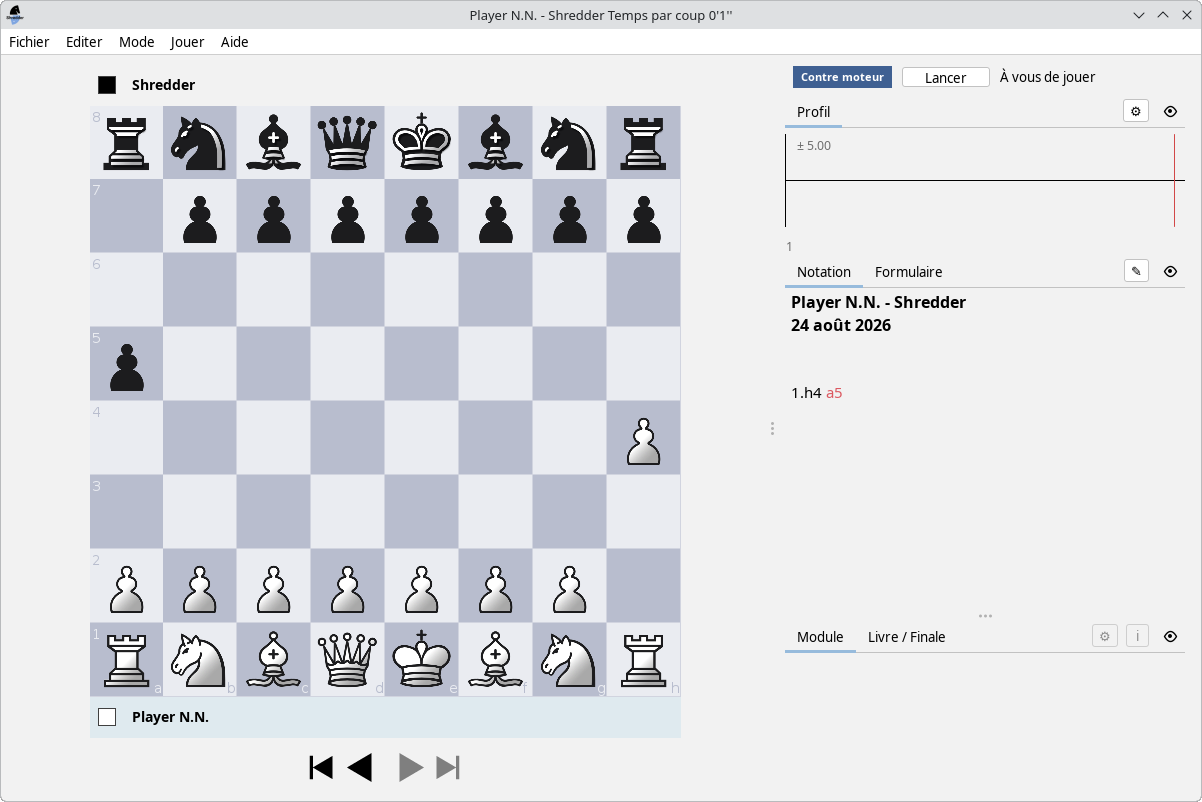Select the white bishop on f1
This screenshot has height=802, width=1202.
495,660
